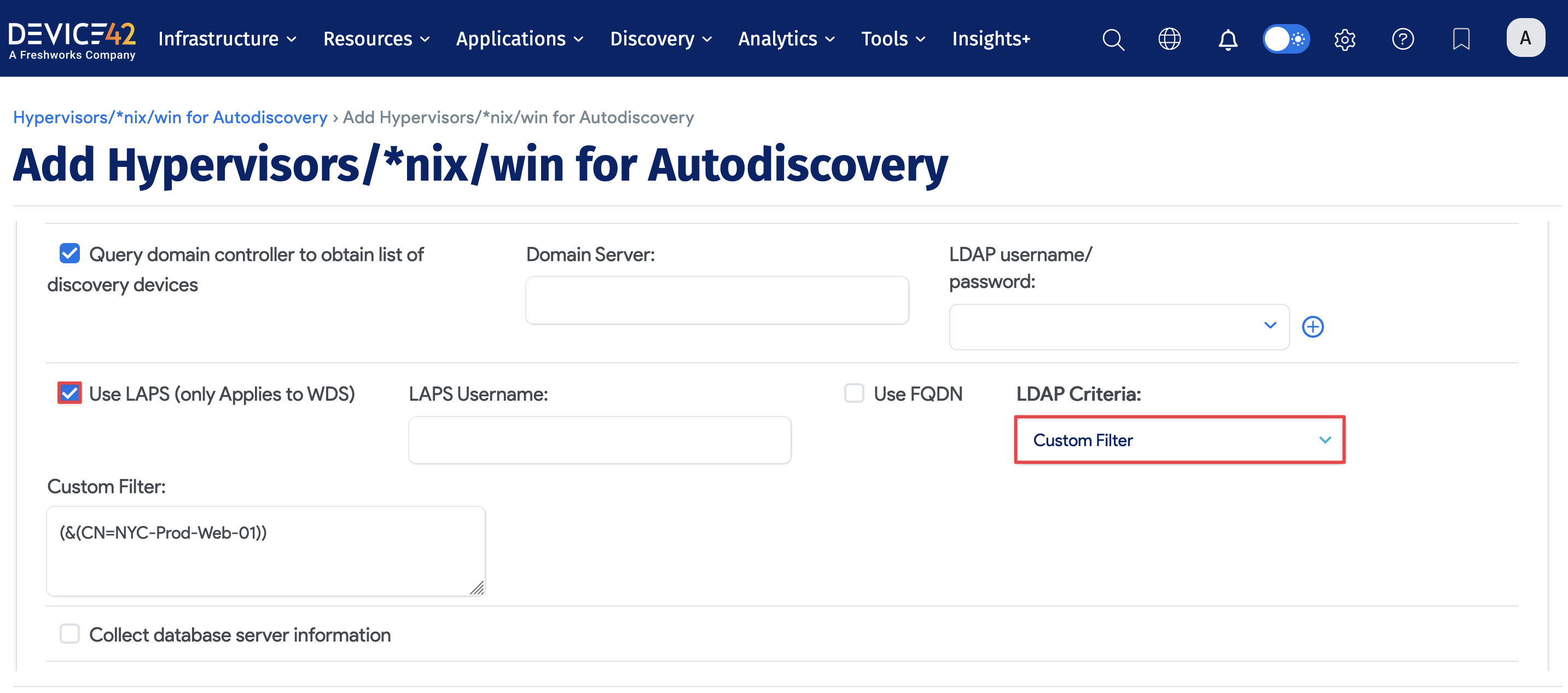
Task: Uncheck Query domain controller checkbox
Action: [69, 253]
